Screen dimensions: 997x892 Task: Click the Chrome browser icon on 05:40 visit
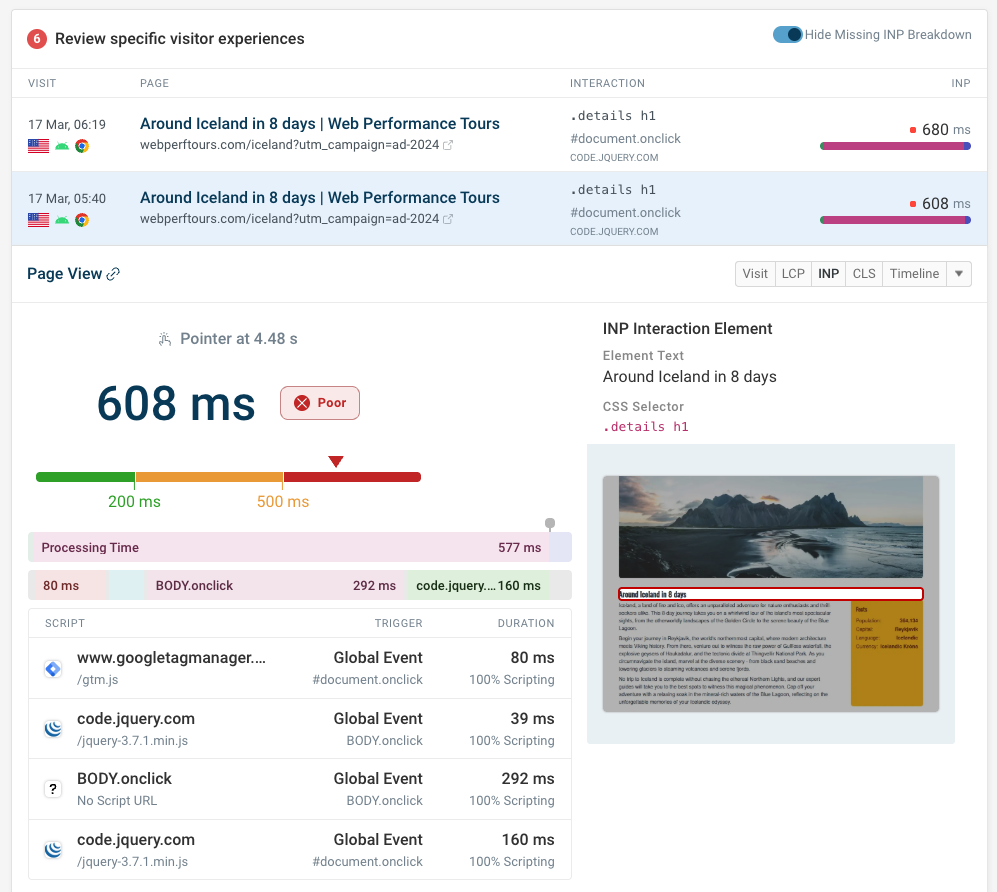pos(82,220)
